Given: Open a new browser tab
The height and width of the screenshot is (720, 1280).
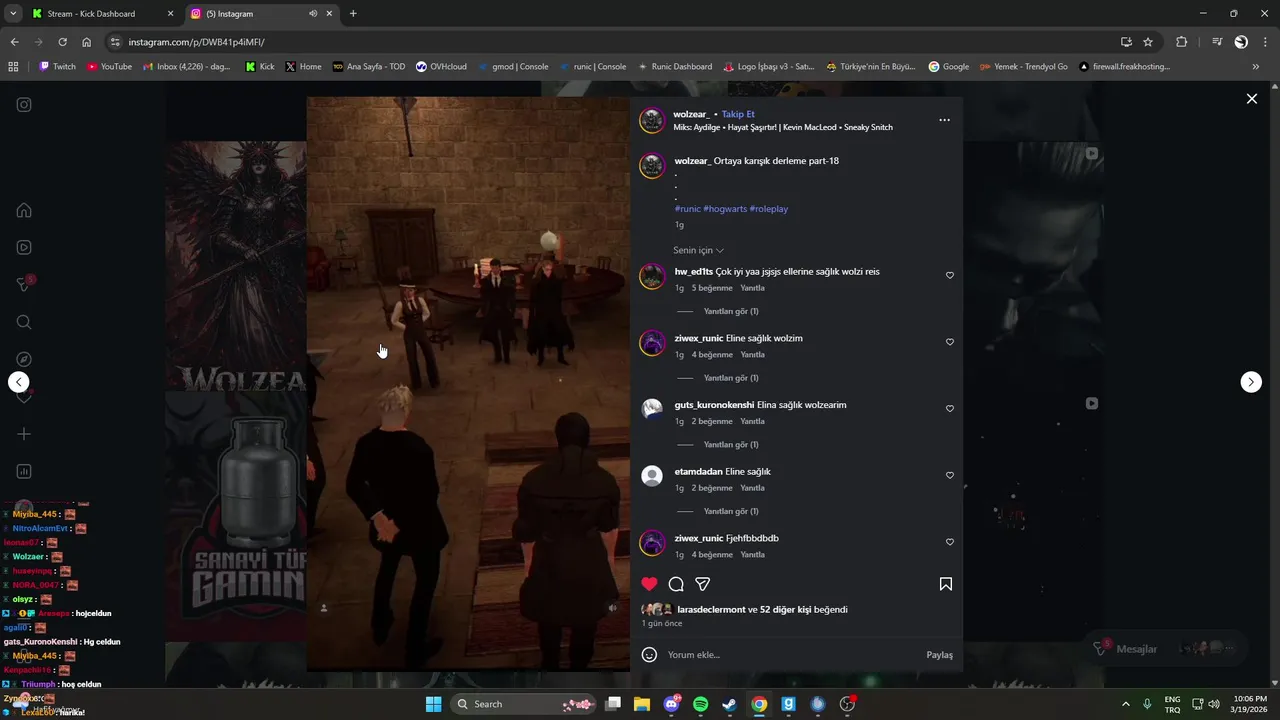Looking at the screenshot, I should click(353, 14).
